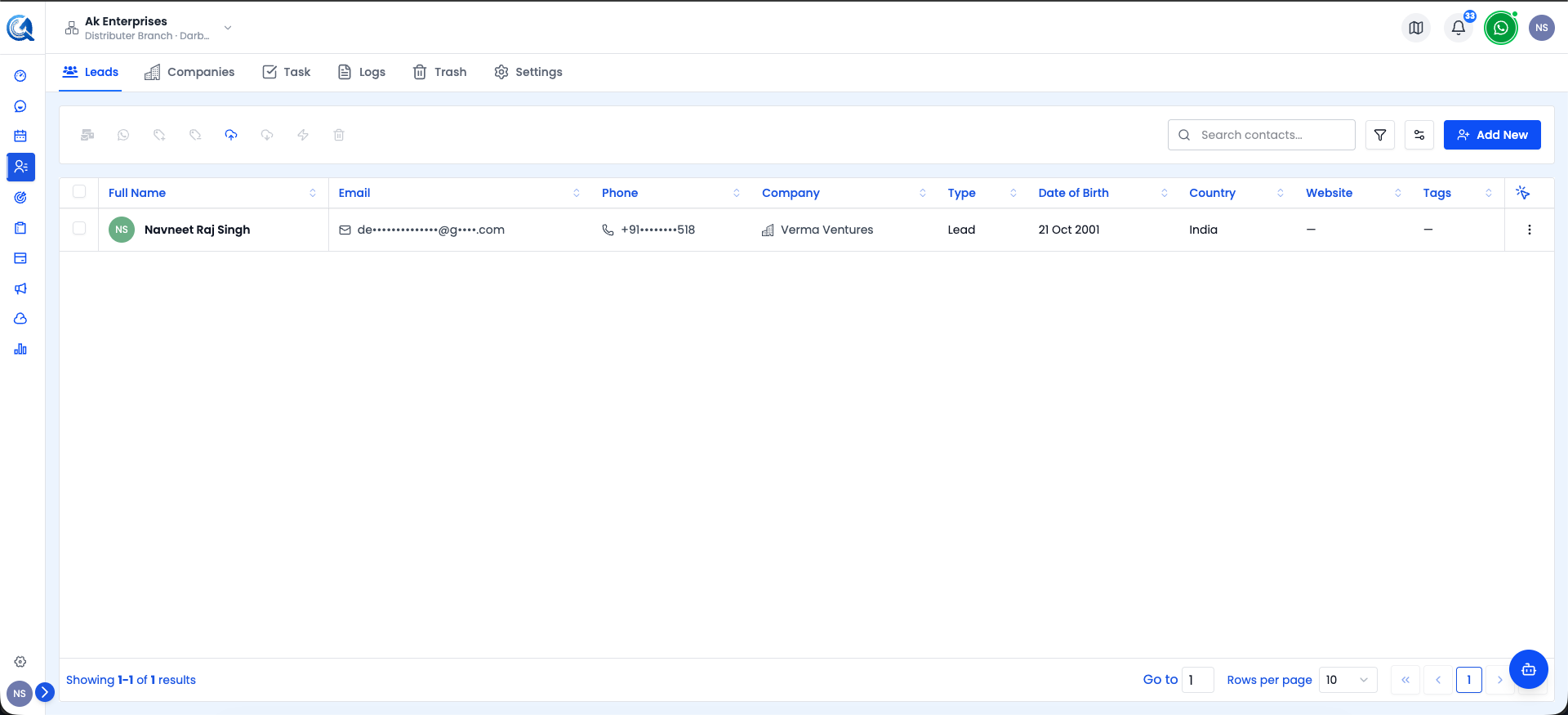The height and width of the screenshot is (715, 1568).
Task: Open the green WhatsApp button in header
Action: point(1501,28)
